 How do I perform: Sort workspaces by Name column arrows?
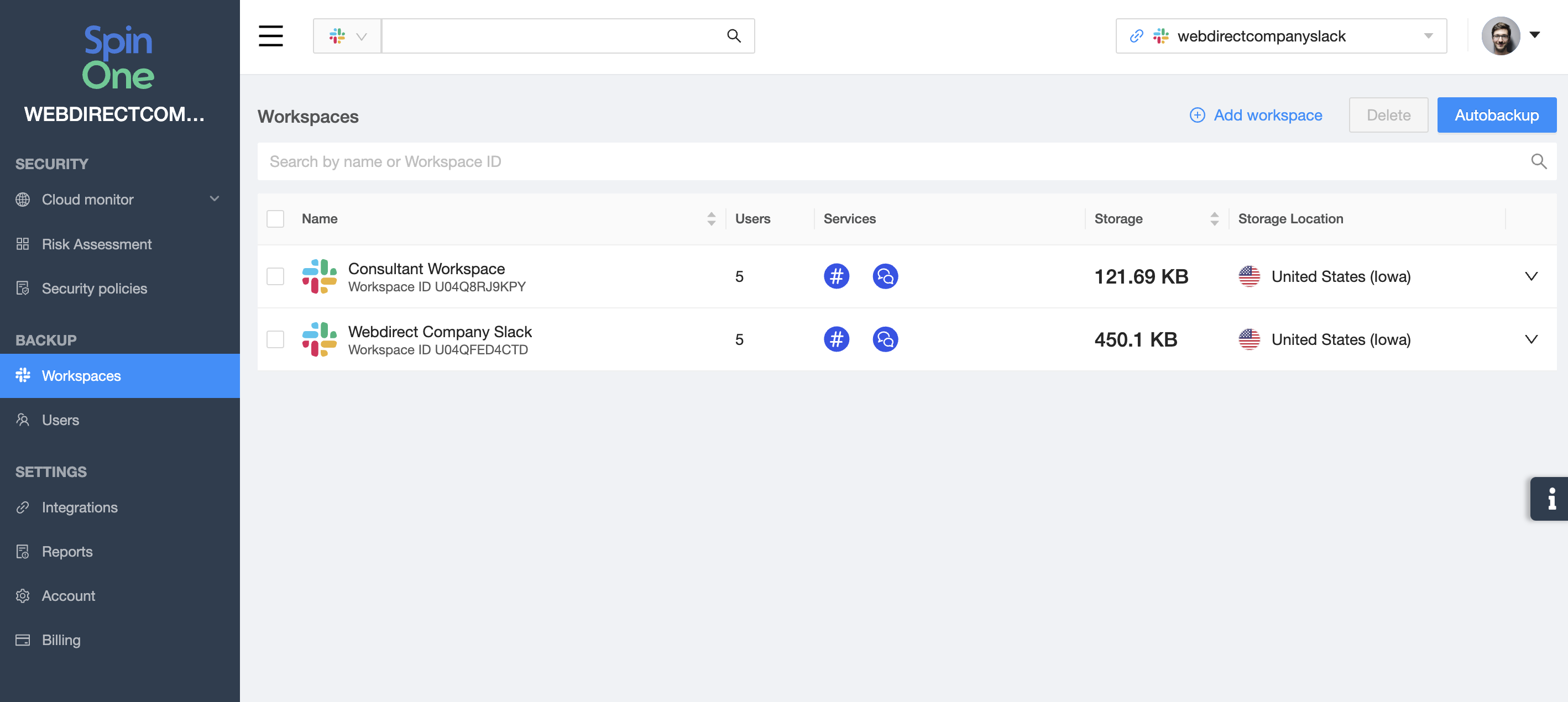pyautogui.click(x=711, y=218)
